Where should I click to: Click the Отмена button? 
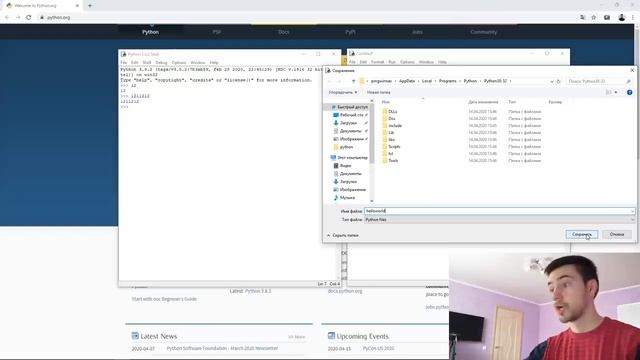(617, 234)
